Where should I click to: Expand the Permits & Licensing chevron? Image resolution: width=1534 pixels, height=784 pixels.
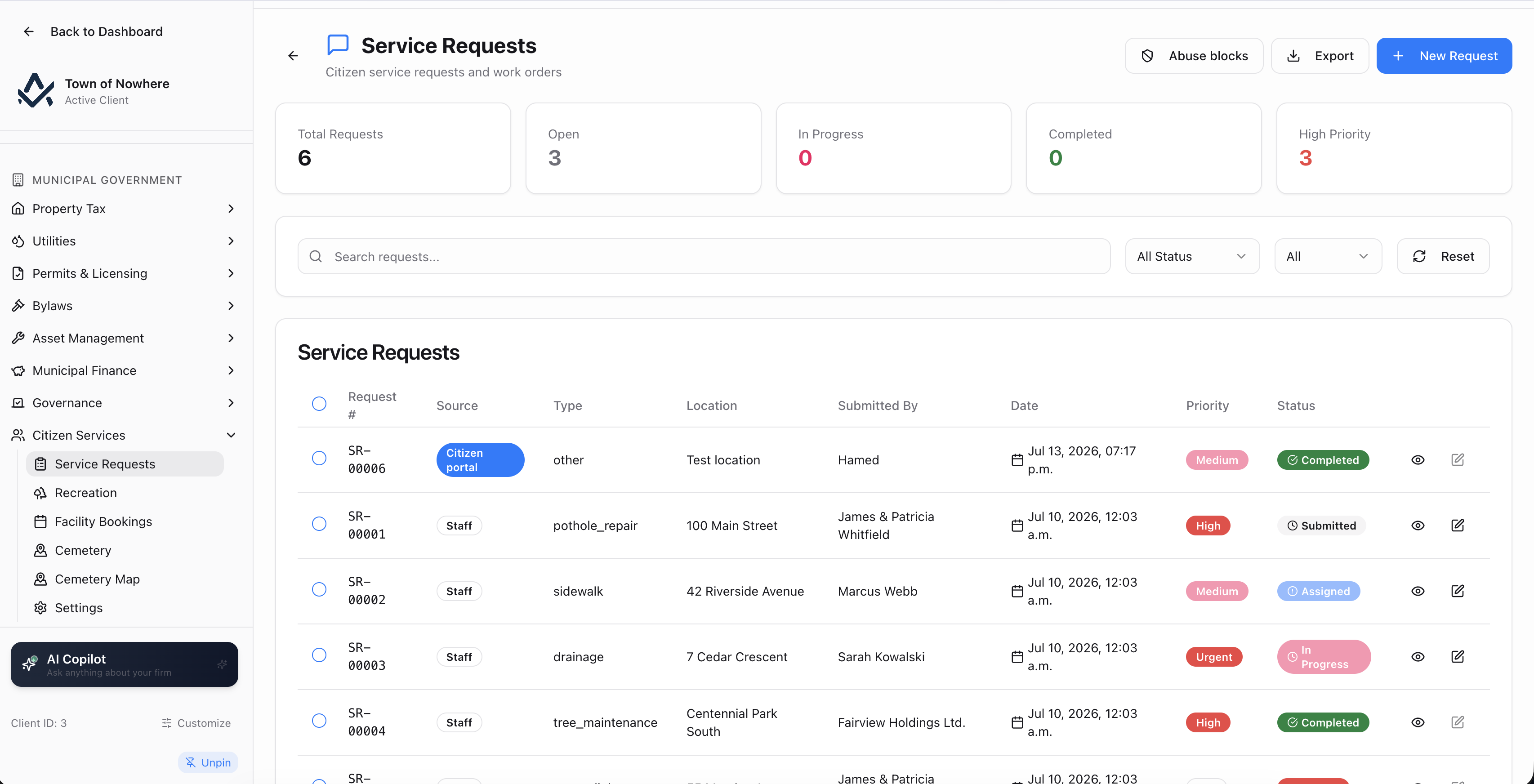click(x=231, y=273)
